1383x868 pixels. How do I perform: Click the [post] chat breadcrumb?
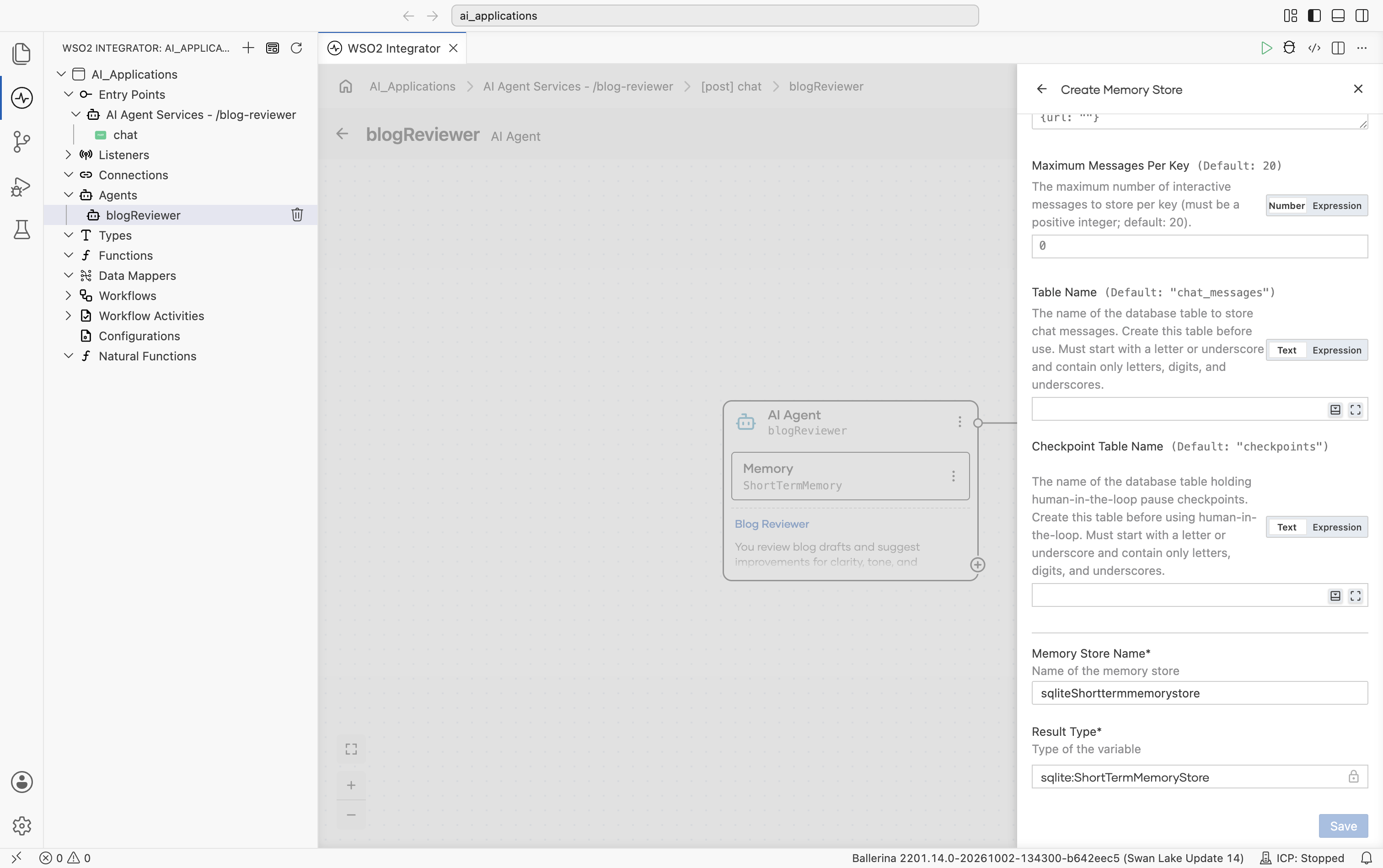tap(731, 86)
